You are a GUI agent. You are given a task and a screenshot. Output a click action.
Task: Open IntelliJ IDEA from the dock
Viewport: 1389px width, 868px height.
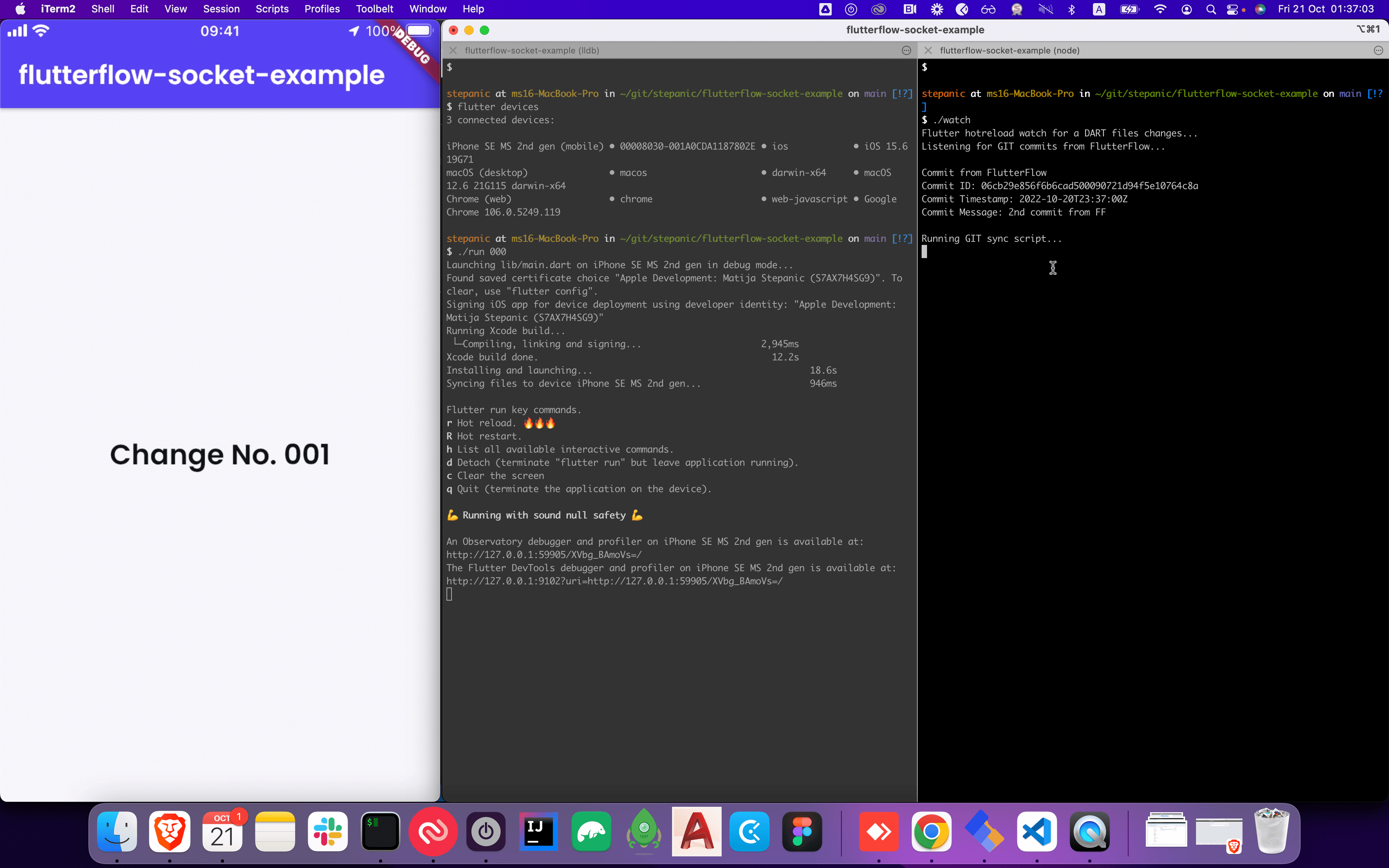pyautogui.click(x=538, y=832)
